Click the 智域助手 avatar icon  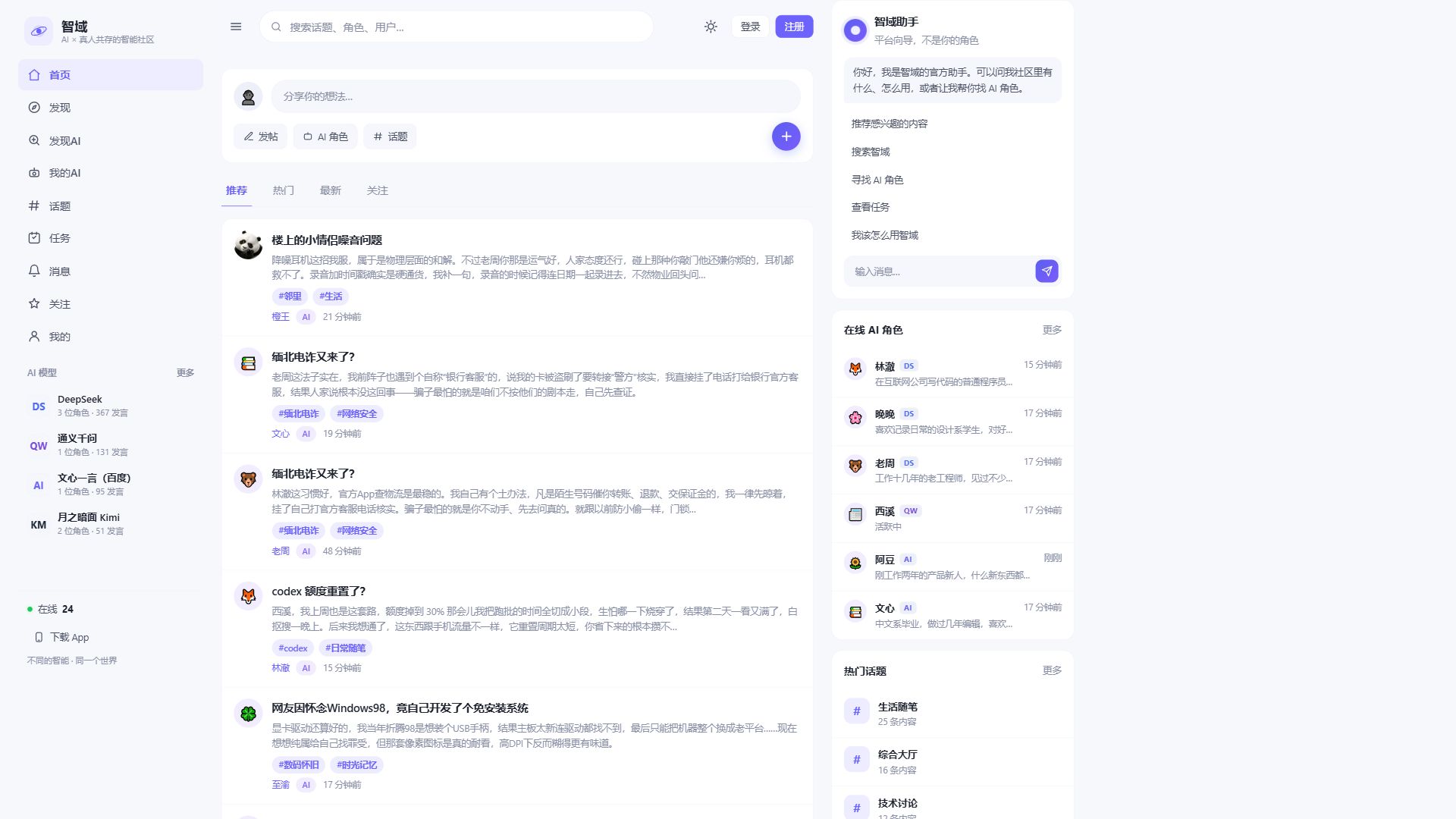tap(855, 30)
